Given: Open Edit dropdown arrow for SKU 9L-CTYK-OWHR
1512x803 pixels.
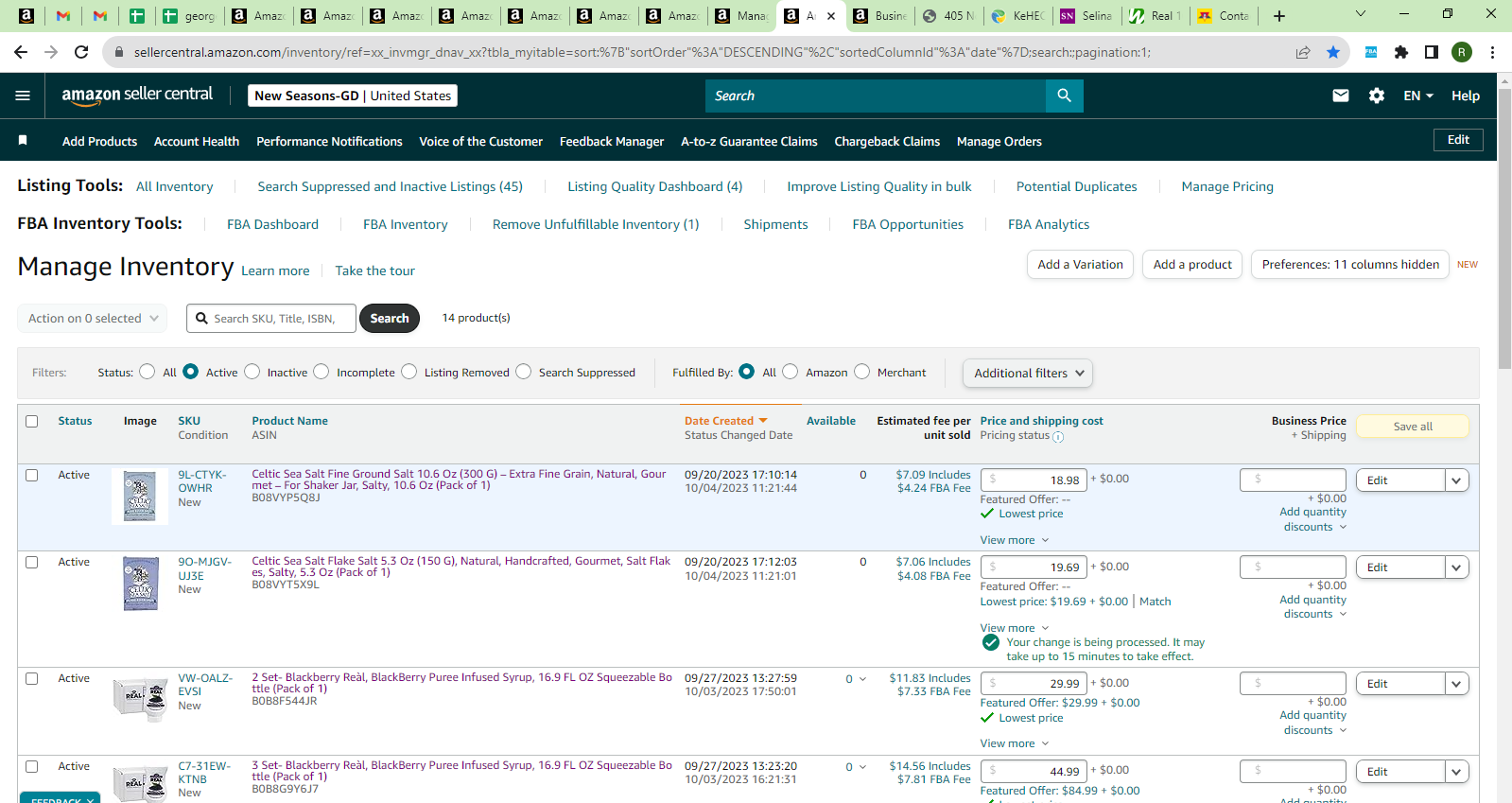Looking at the screenshot, I should pyautogui.click(x=1456, y=480).
